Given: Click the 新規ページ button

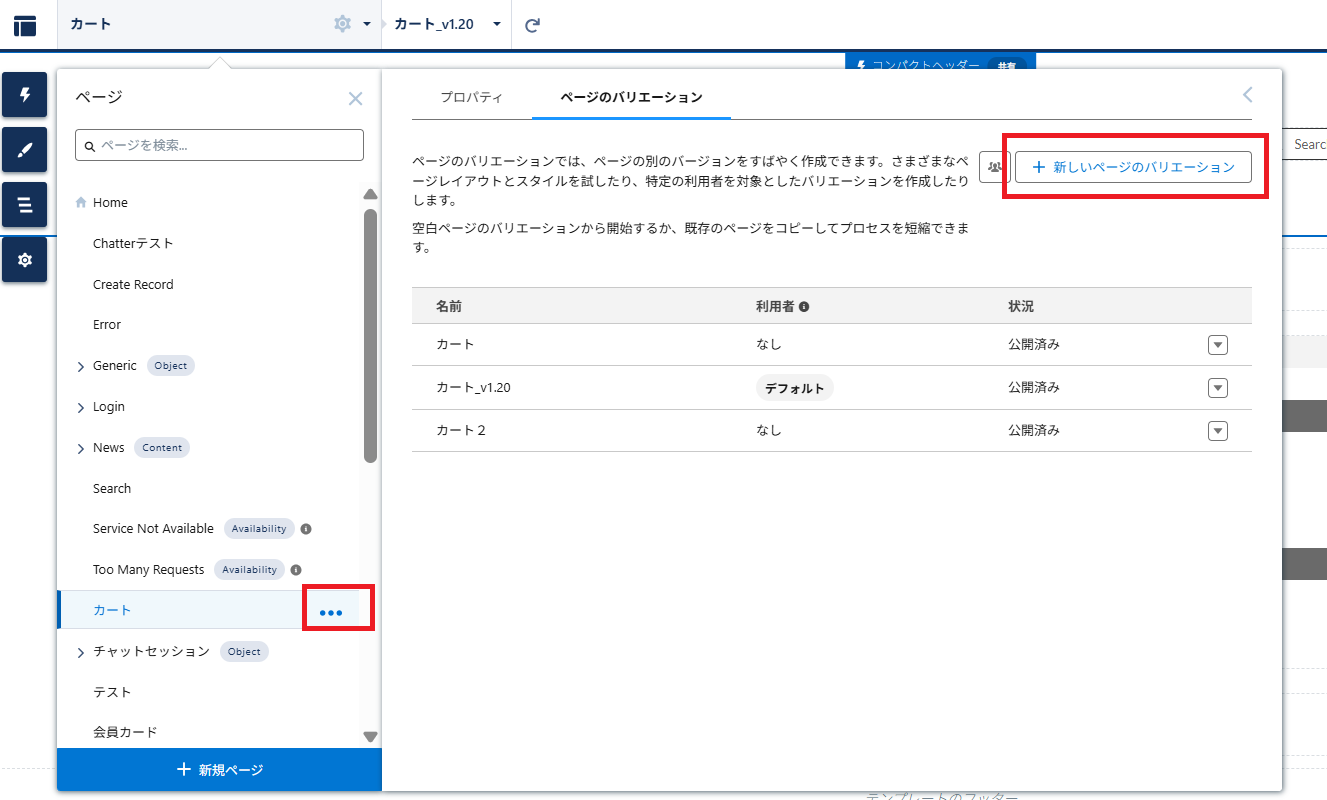Looking at the screenshot, I should click(x=219, y=770).
